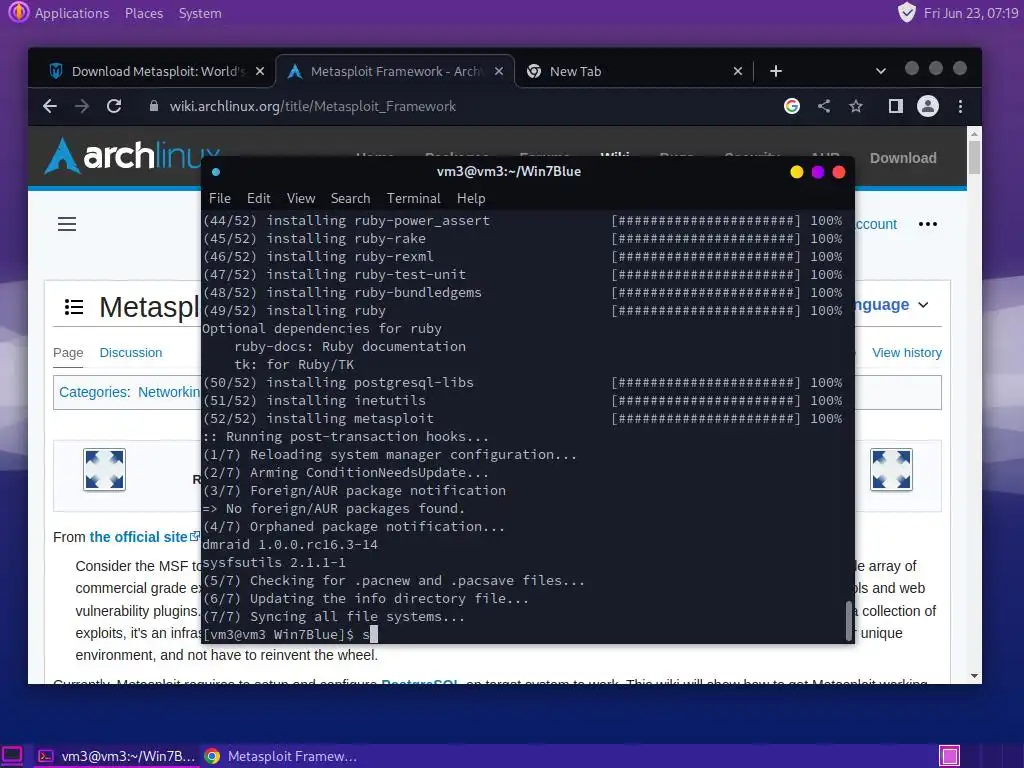Close the New Tab tab

[x=738, y=71]
